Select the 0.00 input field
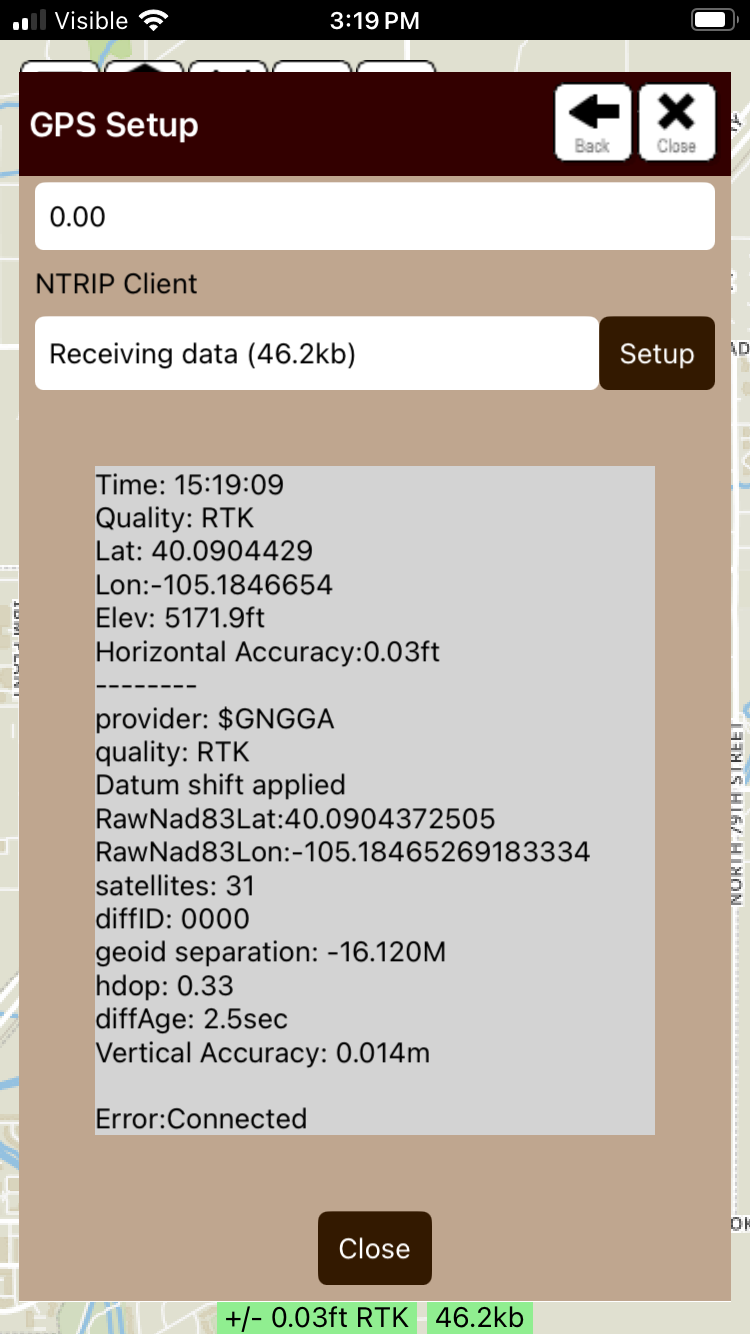Viewport: 750px width, 1334px height. [x=375, y=216]
